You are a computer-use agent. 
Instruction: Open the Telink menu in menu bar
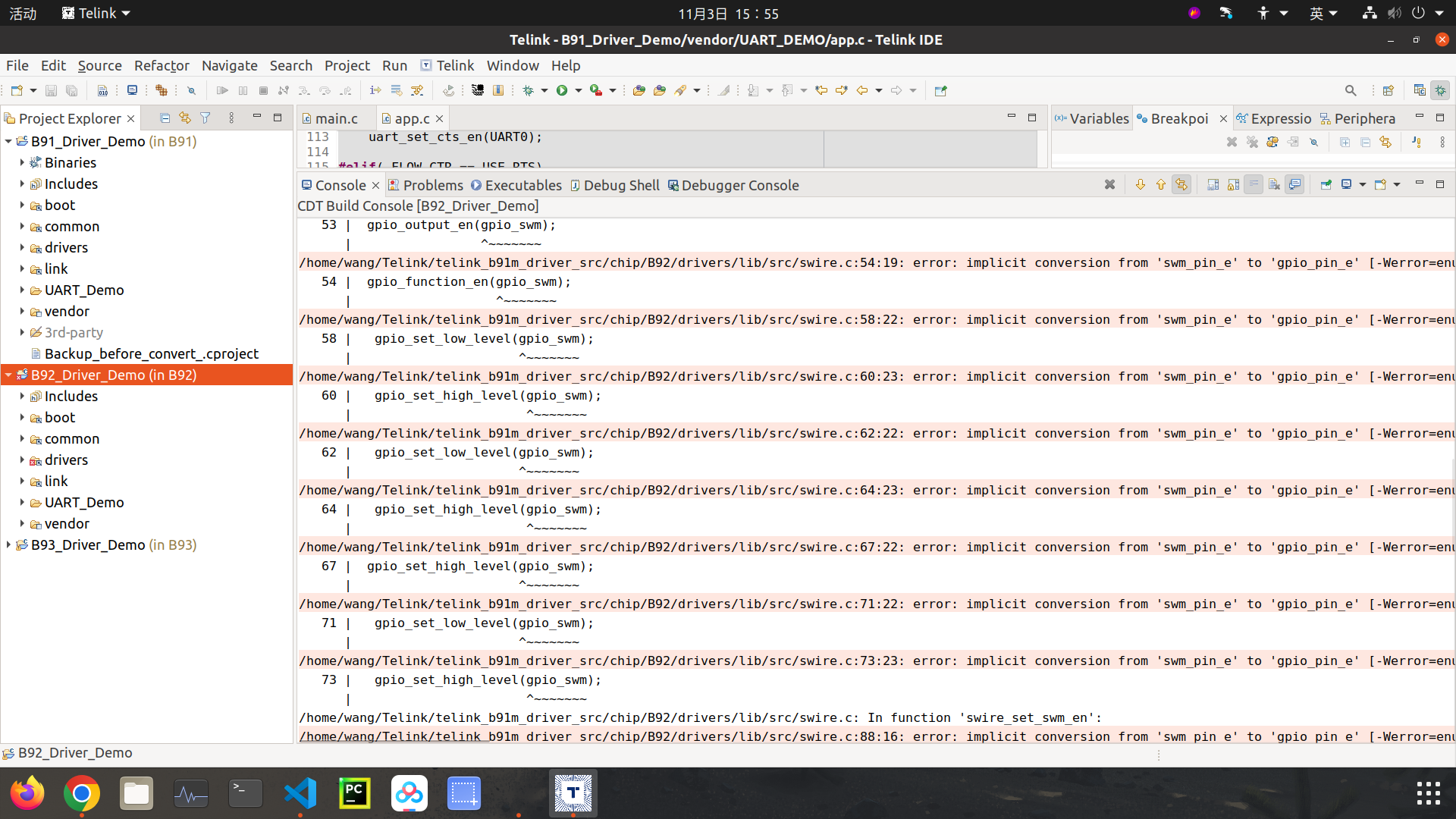447,65
